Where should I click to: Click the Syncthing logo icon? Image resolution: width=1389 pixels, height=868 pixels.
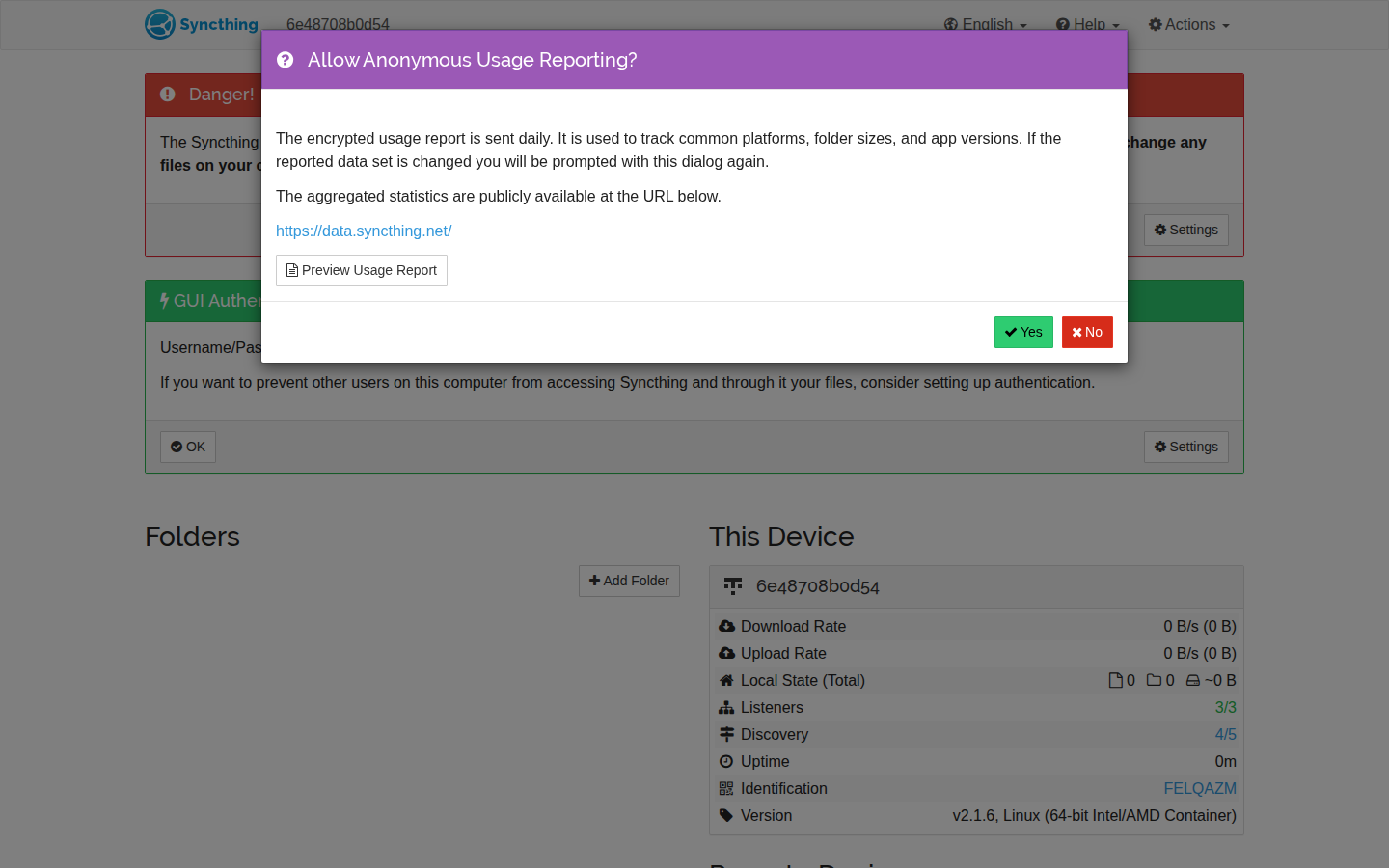tap(160, 24)
